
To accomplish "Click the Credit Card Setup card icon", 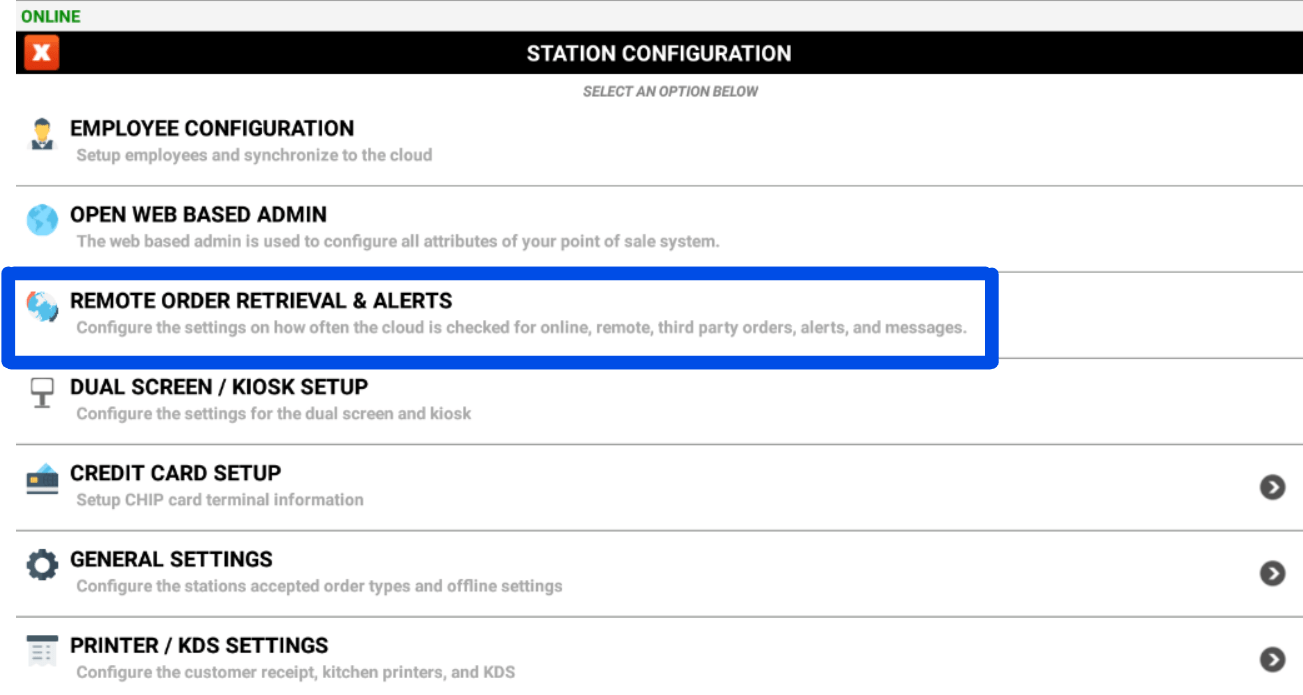I will [42, 480].
